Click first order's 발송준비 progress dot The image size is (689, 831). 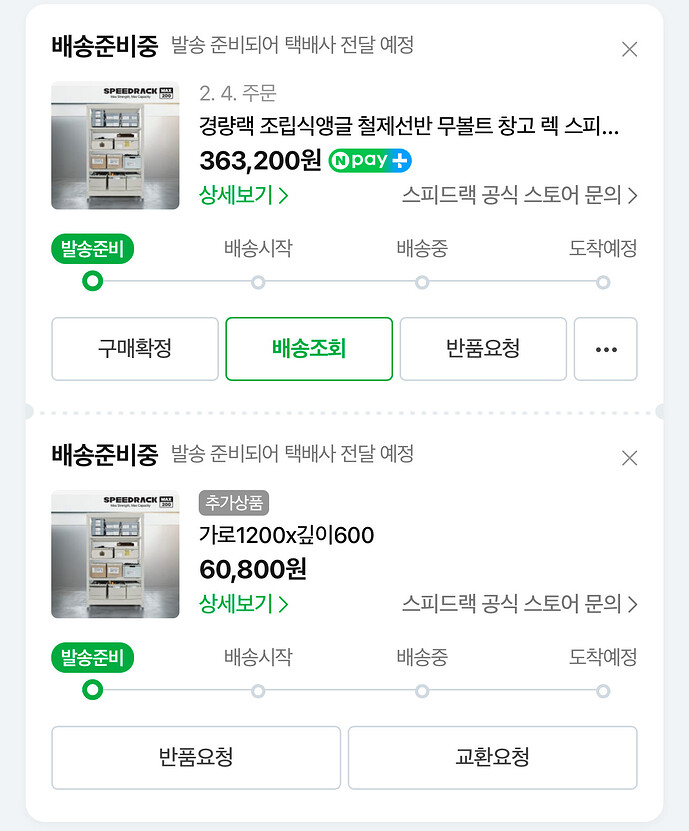tap(93, 282)
